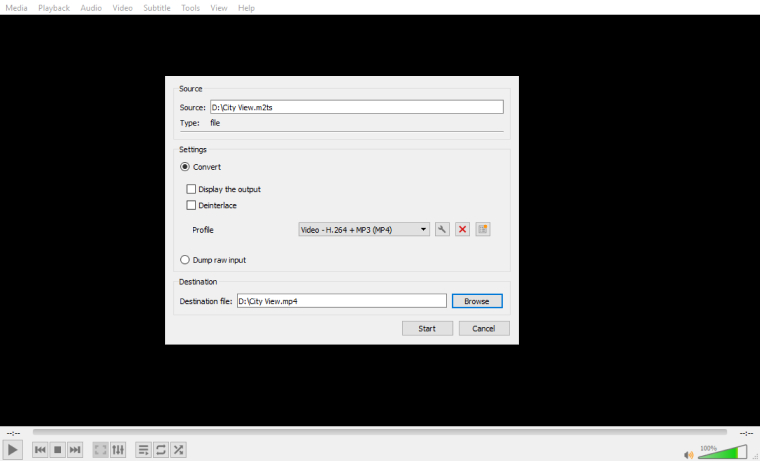The height and width of the screenshot is (461, 760).
Task: Click Browse for destination file
Action: click(477, 301)
